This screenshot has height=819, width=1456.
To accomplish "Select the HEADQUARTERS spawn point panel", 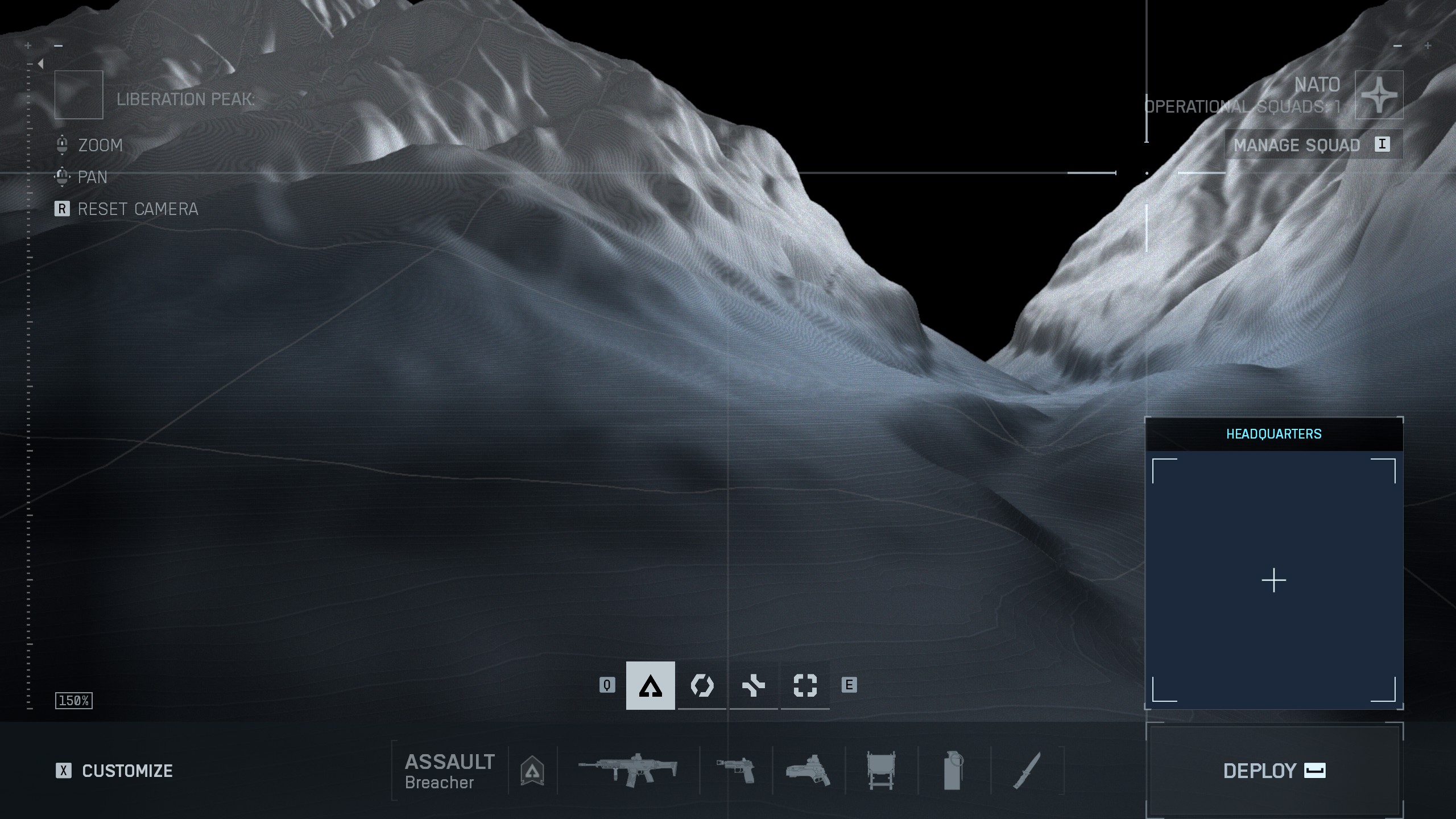I will click(x=1273, y=580).
